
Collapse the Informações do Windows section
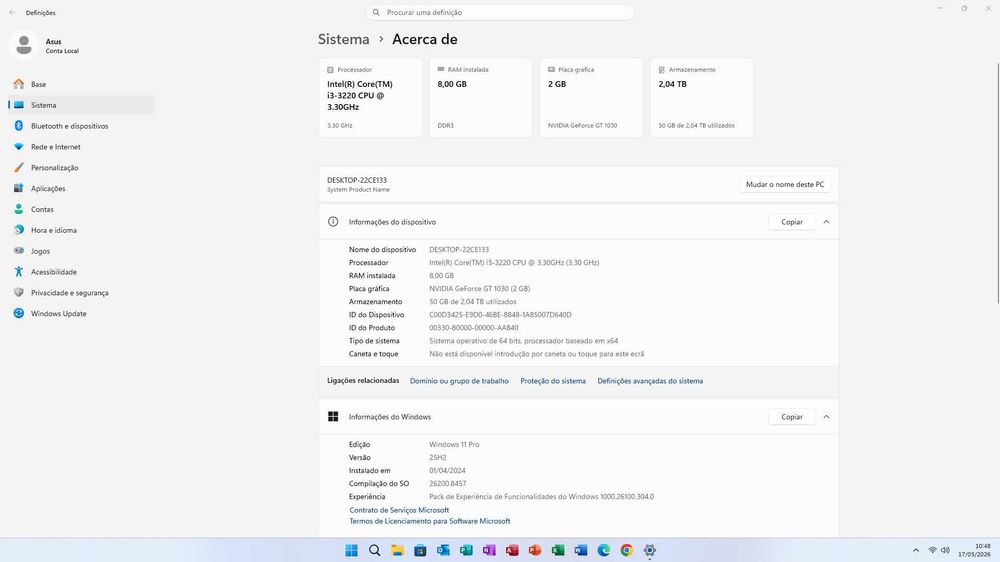827,417
